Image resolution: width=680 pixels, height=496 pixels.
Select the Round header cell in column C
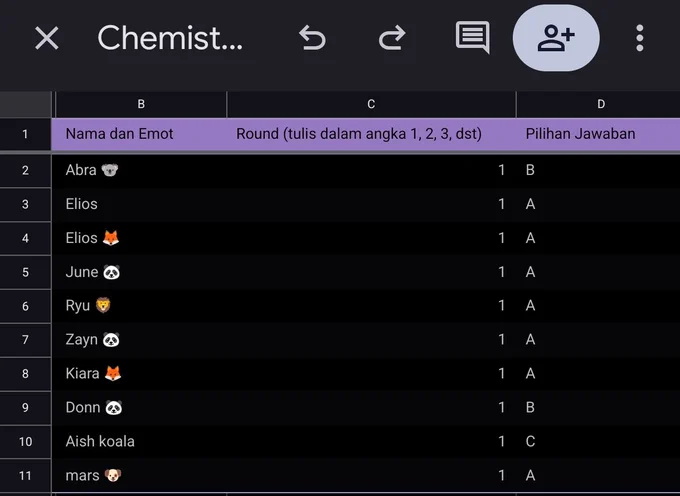click(371, 134)
